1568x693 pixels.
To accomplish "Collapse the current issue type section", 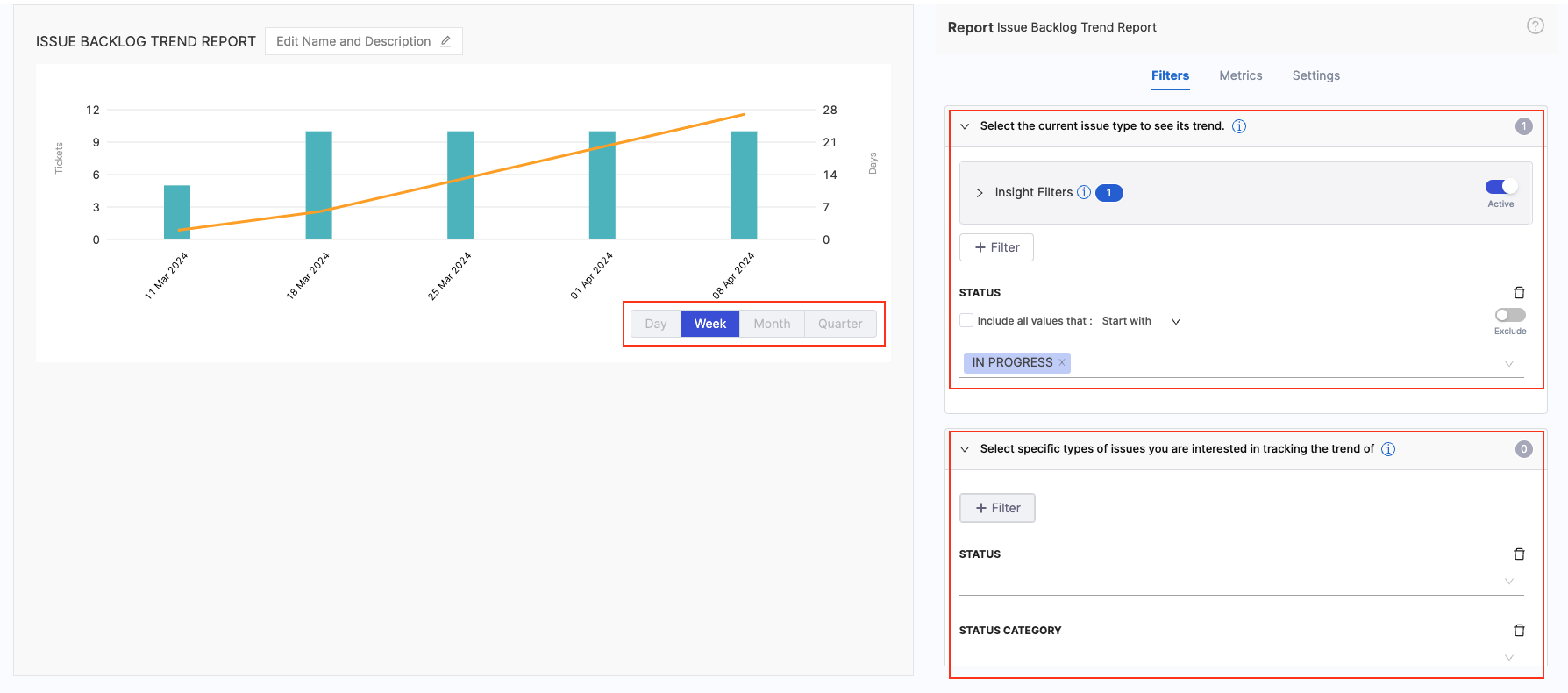I will 965,126.
